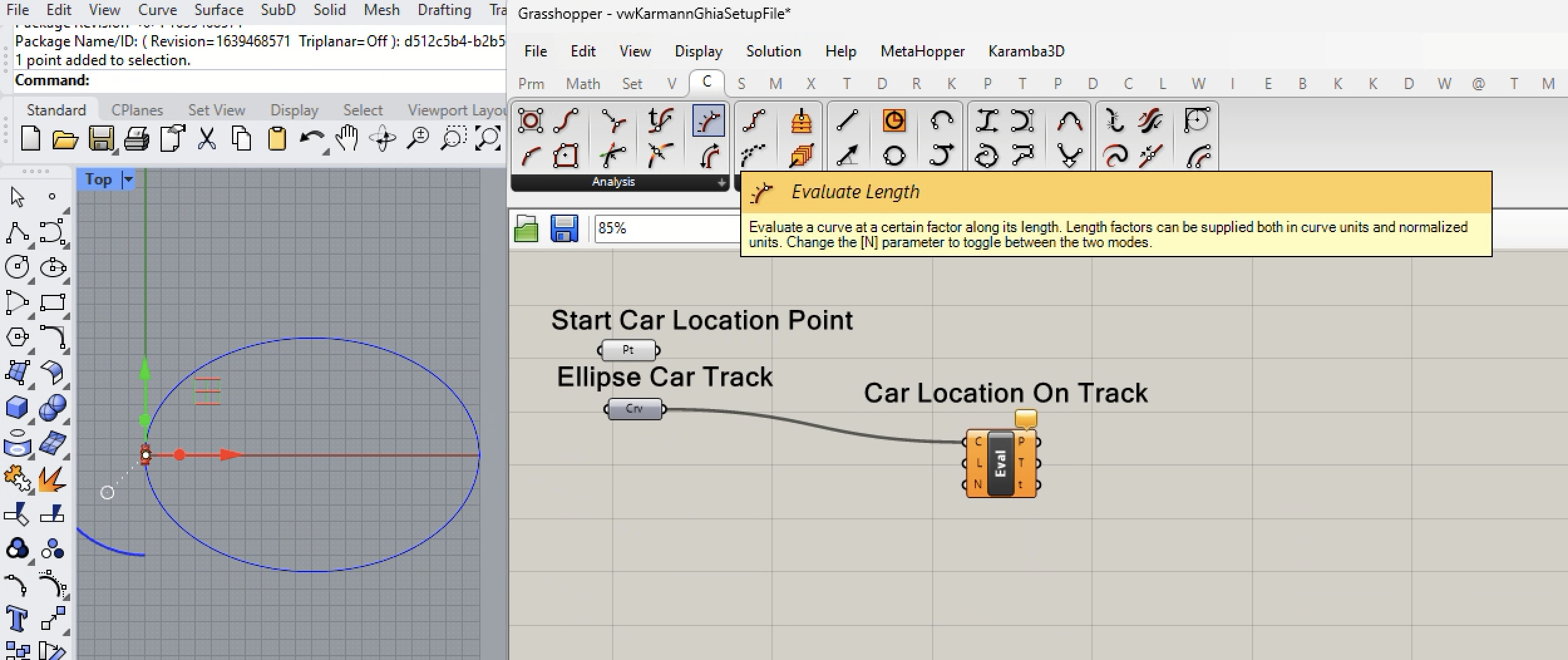Click the Undo arrow icon
This screenshot has height=660, width=1568.
pos(312,139)
